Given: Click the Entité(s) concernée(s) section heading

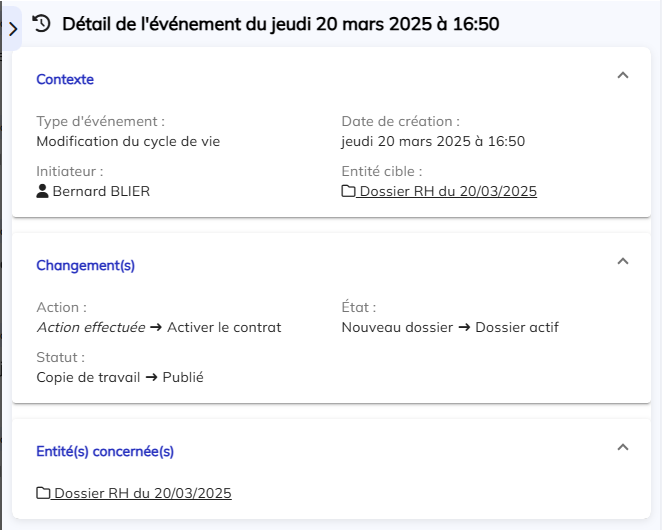Looking at the screenshot, I should click(x=105, y=451).
